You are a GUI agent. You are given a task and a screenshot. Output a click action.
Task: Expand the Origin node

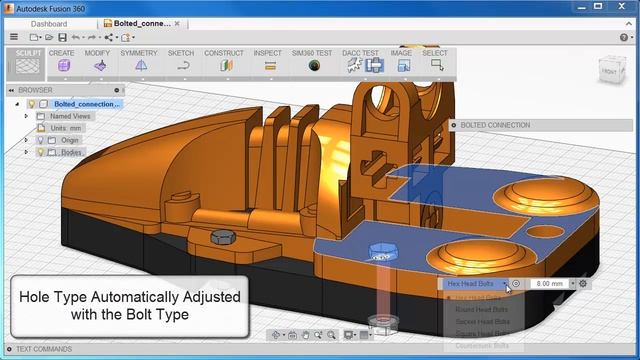point(26,140)
